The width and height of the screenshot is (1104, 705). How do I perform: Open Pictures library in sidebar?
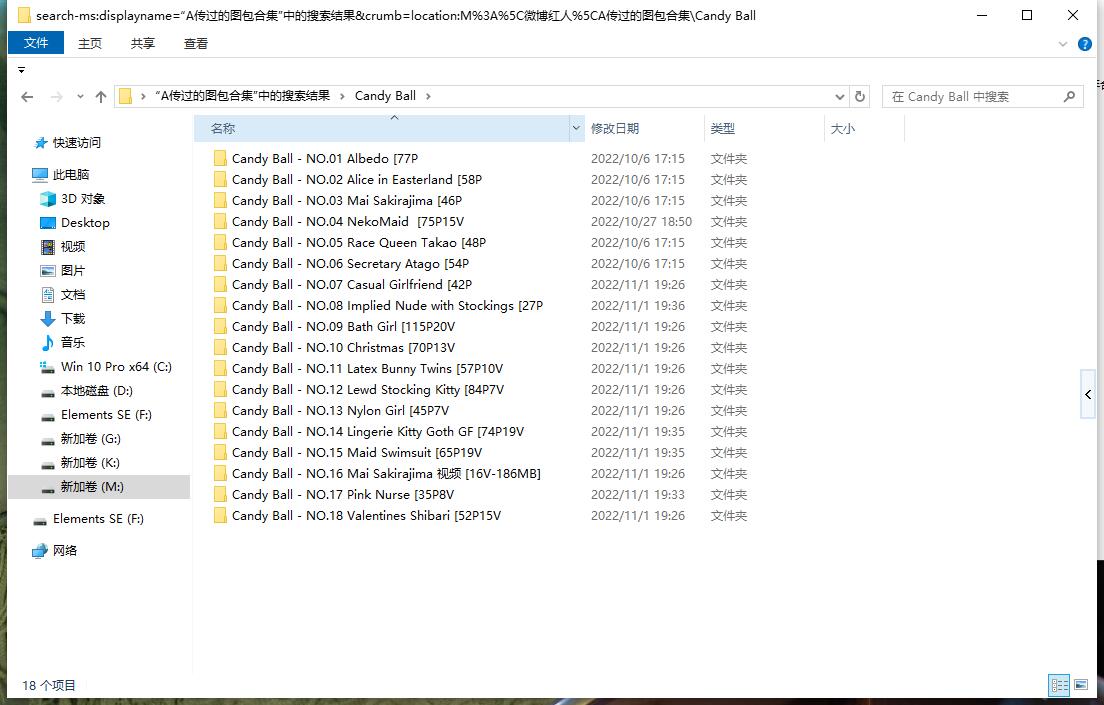(63, 270)
